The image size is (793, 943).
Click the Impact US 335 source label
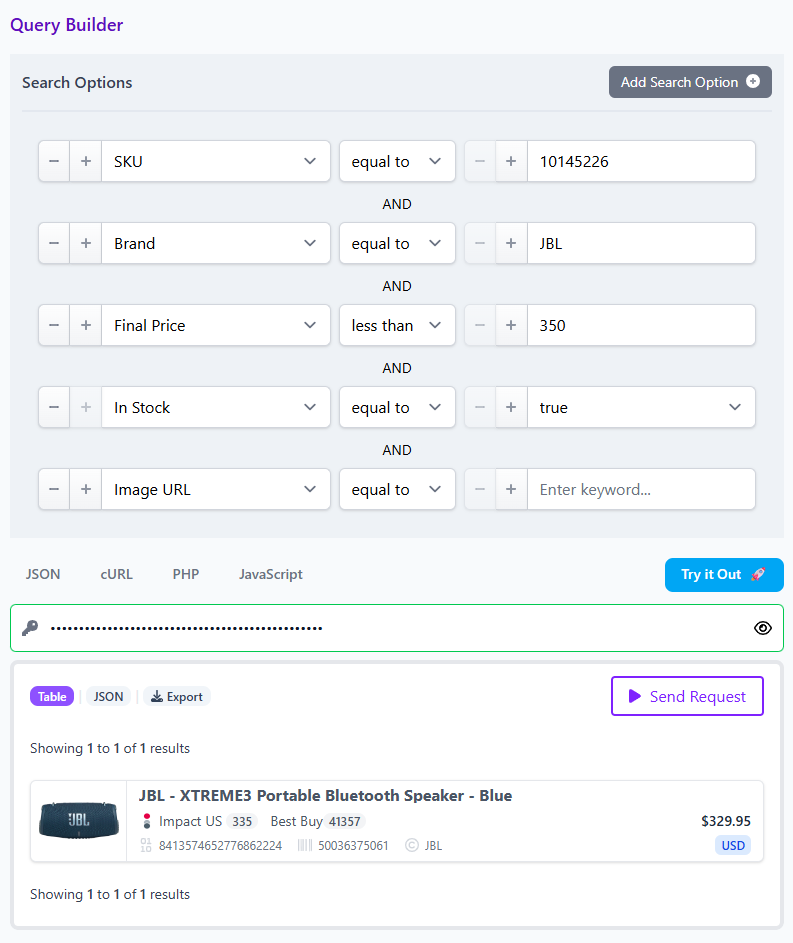click(199, 822)
